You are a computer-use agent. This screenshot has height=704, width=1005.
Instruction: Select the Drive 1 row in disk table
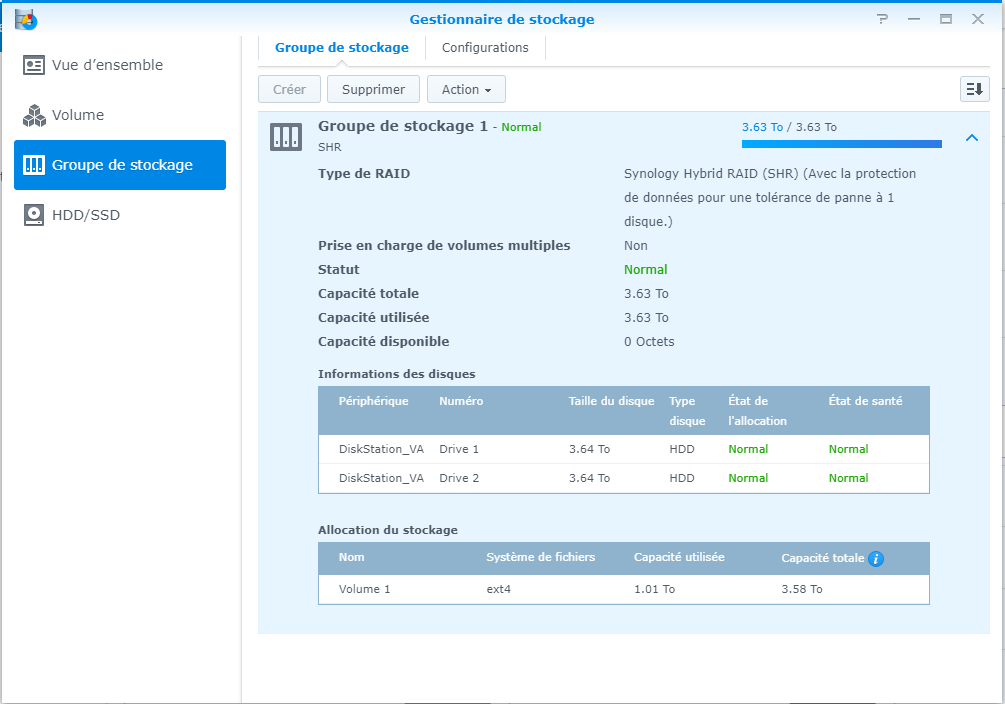[x=623, y=449]
